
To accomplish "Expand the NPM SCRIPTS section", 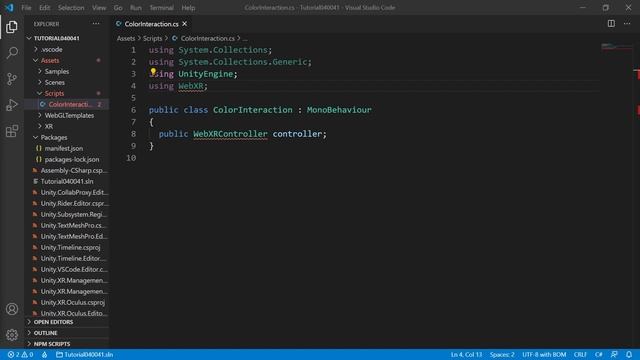I will click(52, 344).
